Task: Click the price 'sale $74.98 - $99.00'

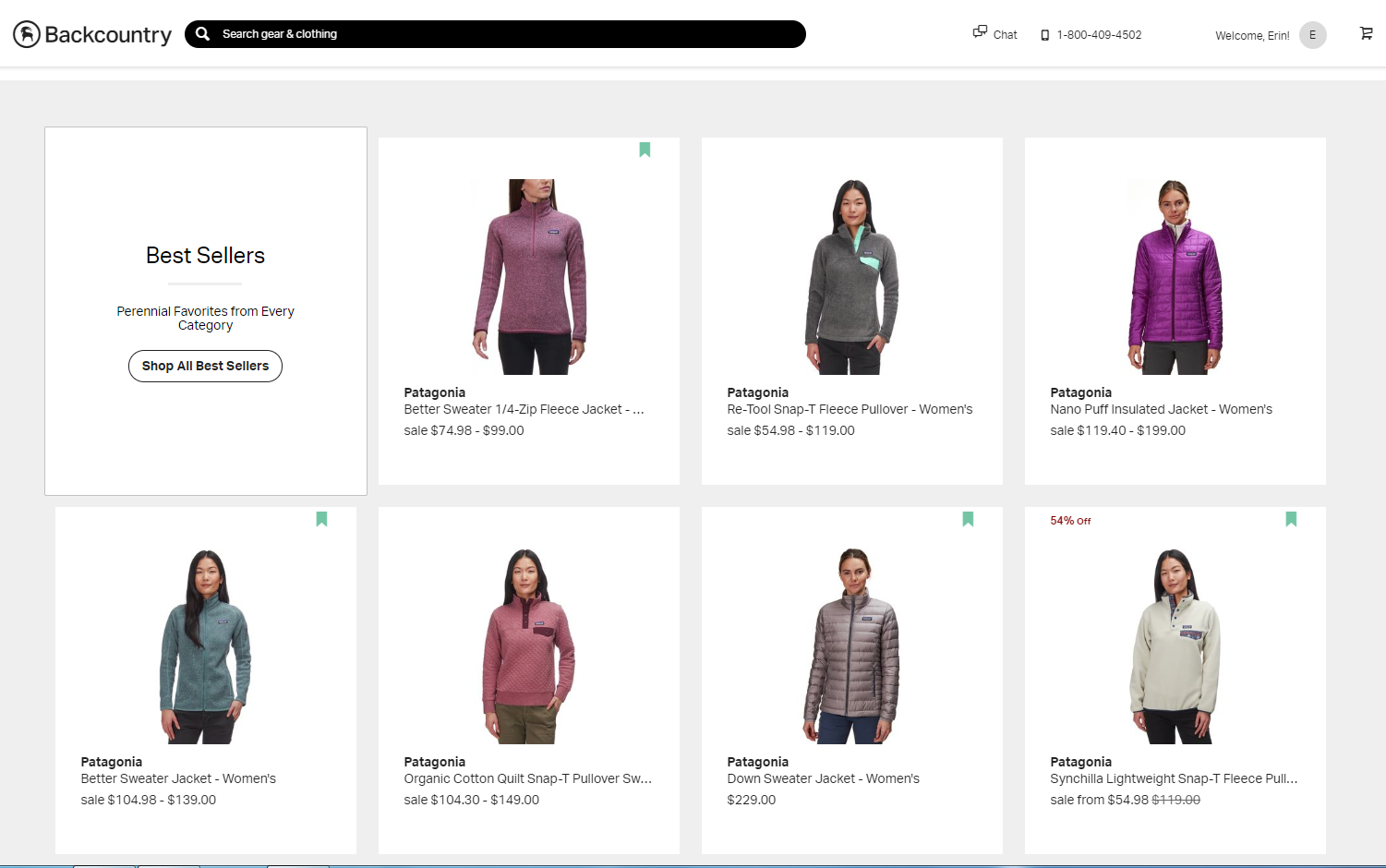Action: (464, 430)
